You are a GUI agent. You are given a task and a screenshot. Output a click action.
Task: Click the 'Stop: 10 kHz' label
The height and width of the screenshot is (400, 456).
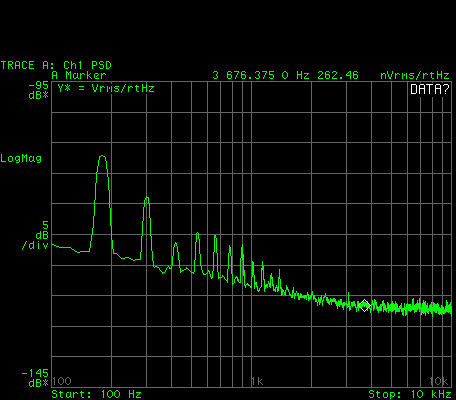click(410, 394)
